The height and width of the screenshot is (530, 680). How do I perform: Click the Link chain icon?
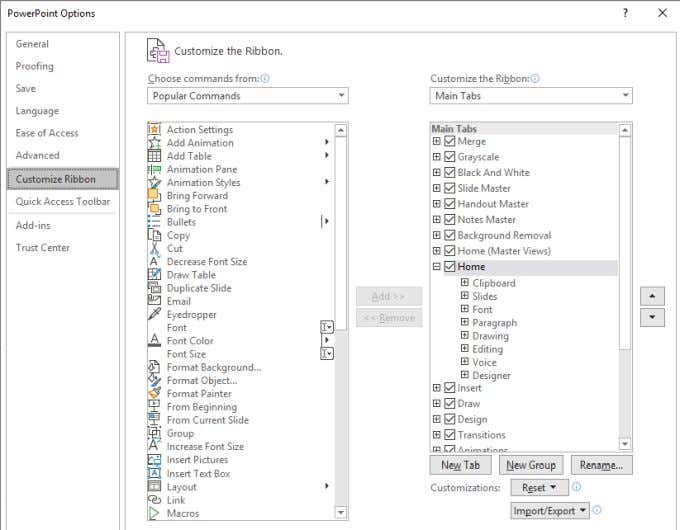pos(154,500)
